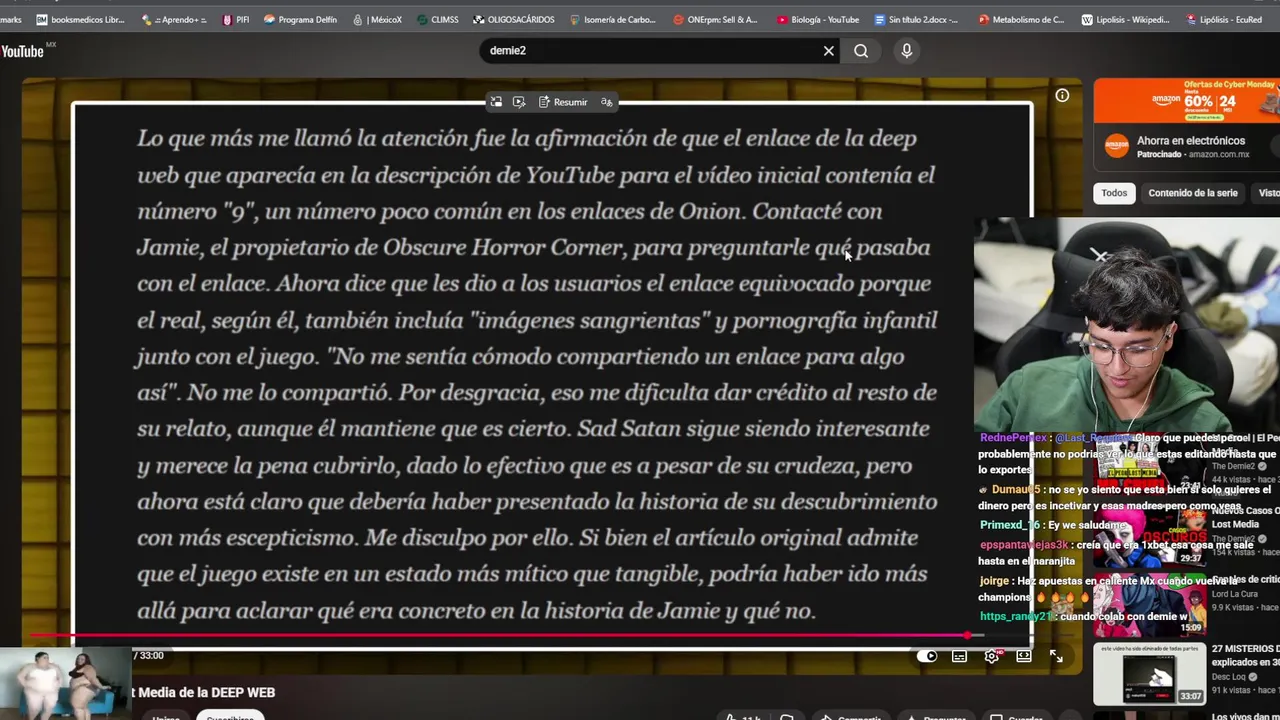Select the Todos filter chip

[x=1114, y=193]
